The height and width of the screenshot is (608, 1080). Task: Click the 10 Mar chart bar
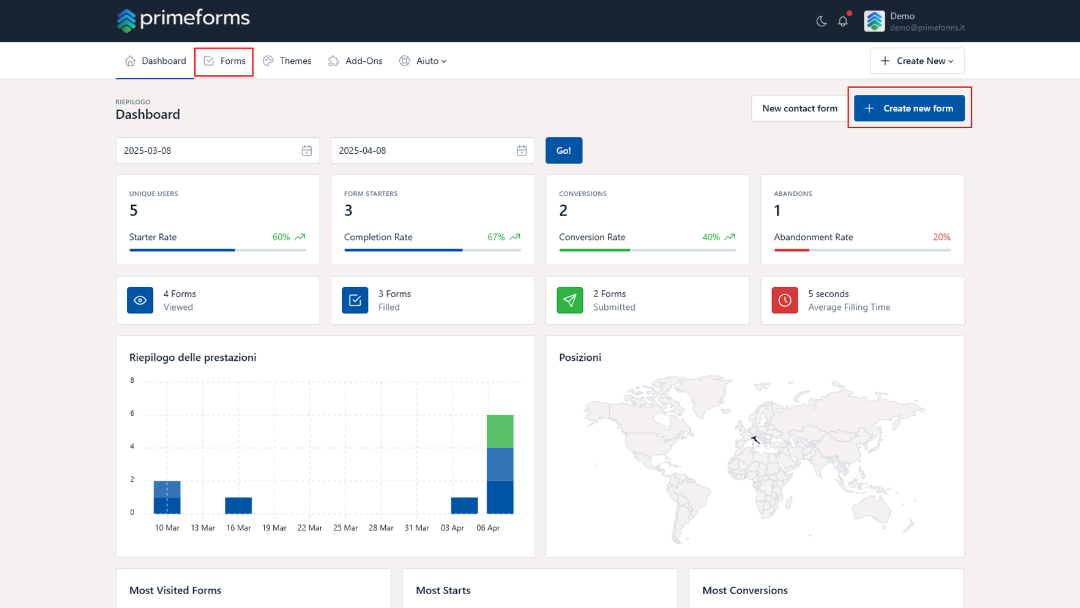[x=167, y=497]
